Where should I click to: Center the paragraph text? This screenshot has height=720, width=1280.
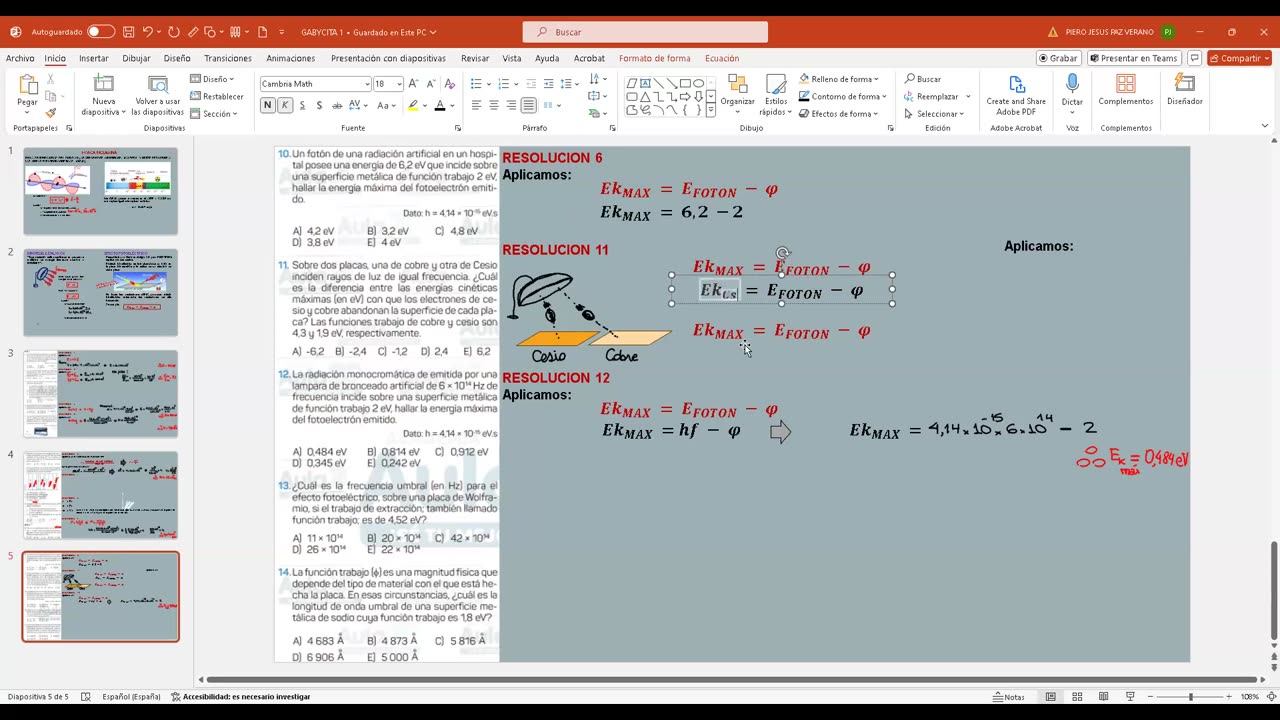pyautogui.click(x=494, y=105)
